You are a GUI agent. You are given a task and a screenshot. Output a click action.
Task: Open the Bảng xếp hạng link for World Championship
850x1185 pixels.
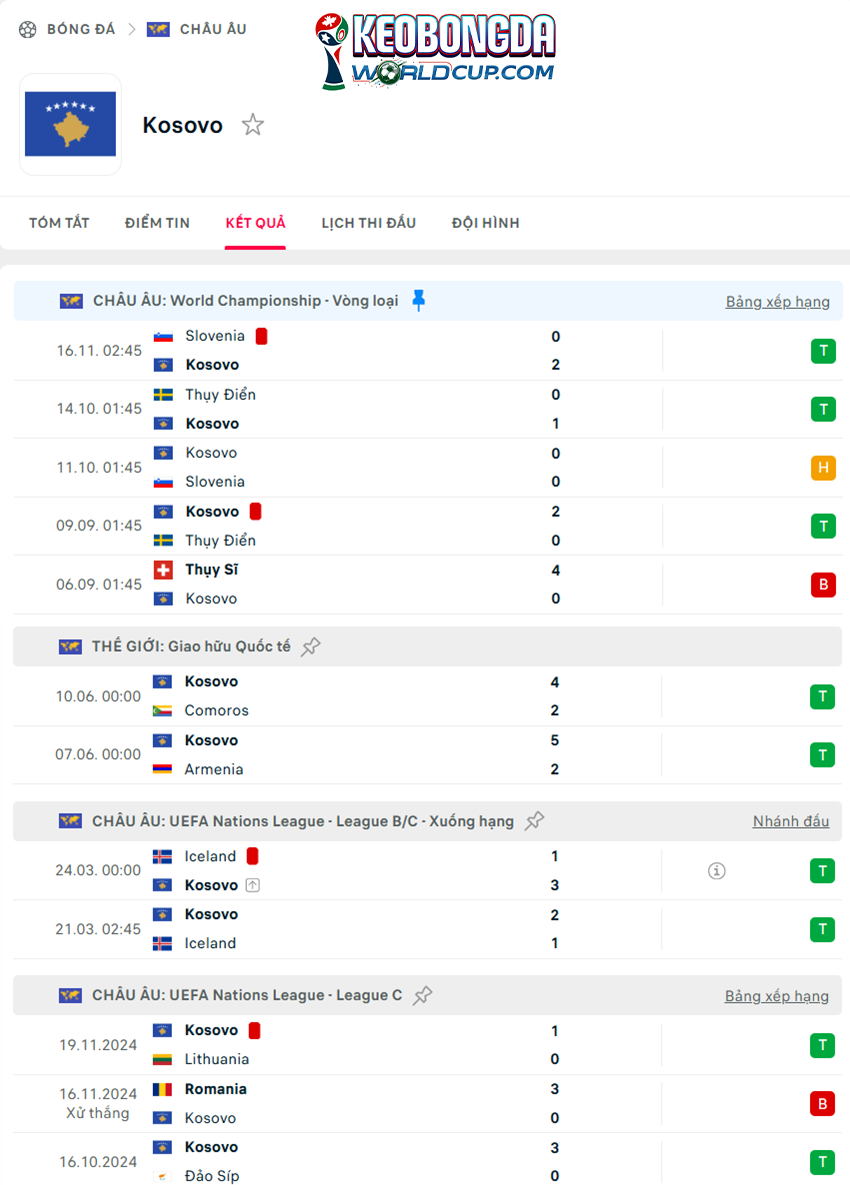(x=777, y=302)
